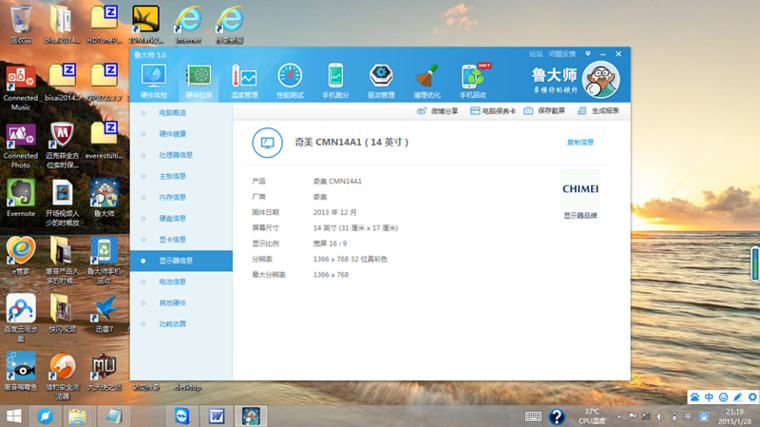Select 电池信息 in the sidebar

[x=181, y=282]
